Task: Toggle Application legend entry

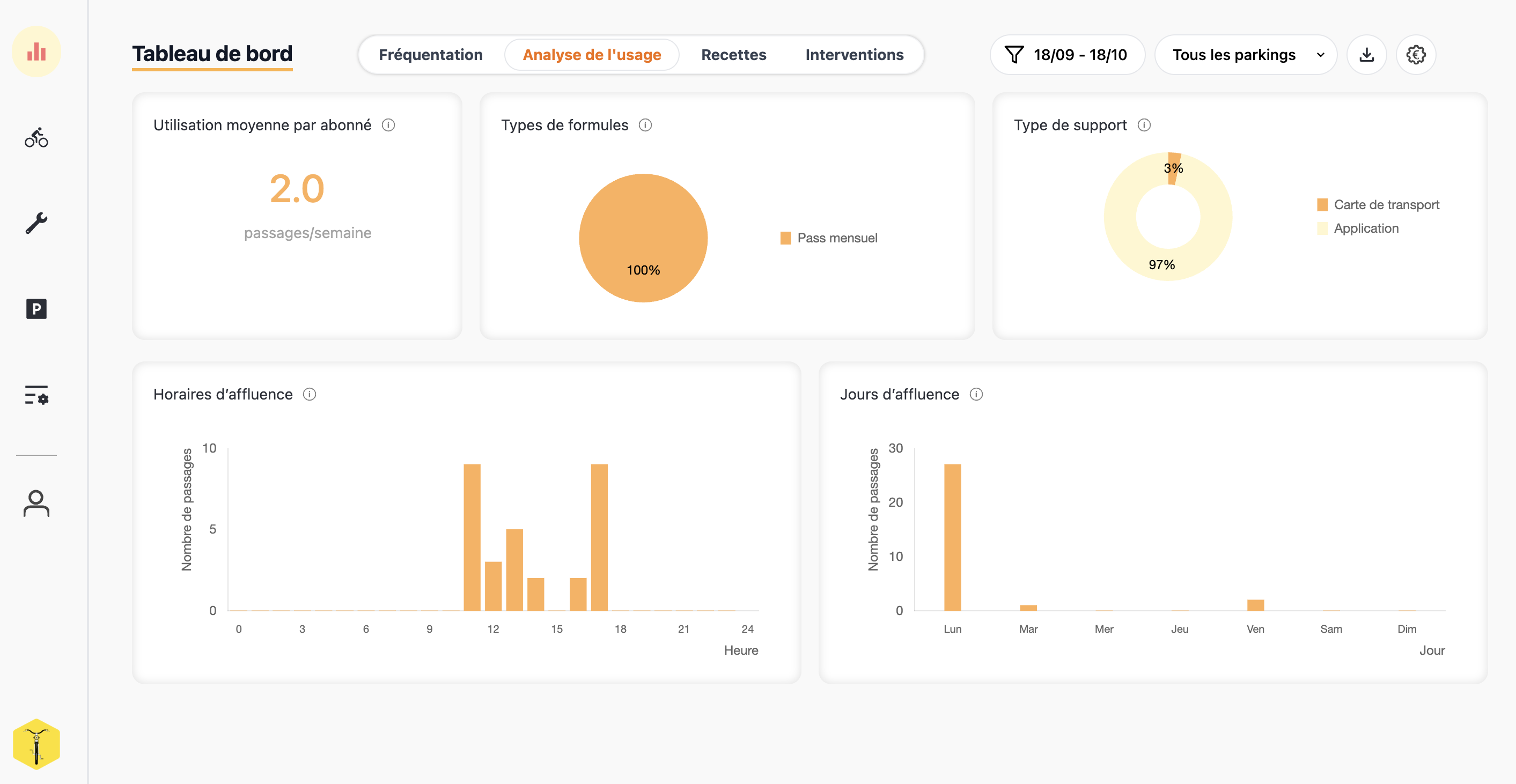Action: (1358, 229)
